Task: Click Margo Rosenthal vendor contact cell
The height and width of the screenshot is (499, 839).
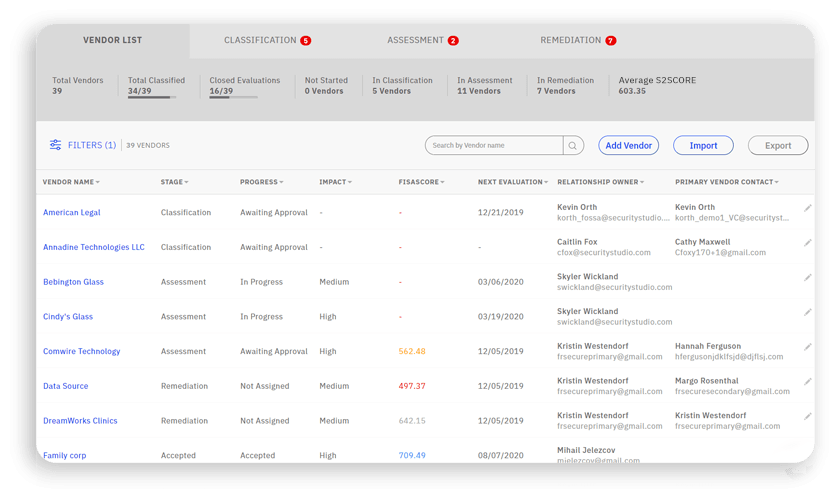Action: 732,386
